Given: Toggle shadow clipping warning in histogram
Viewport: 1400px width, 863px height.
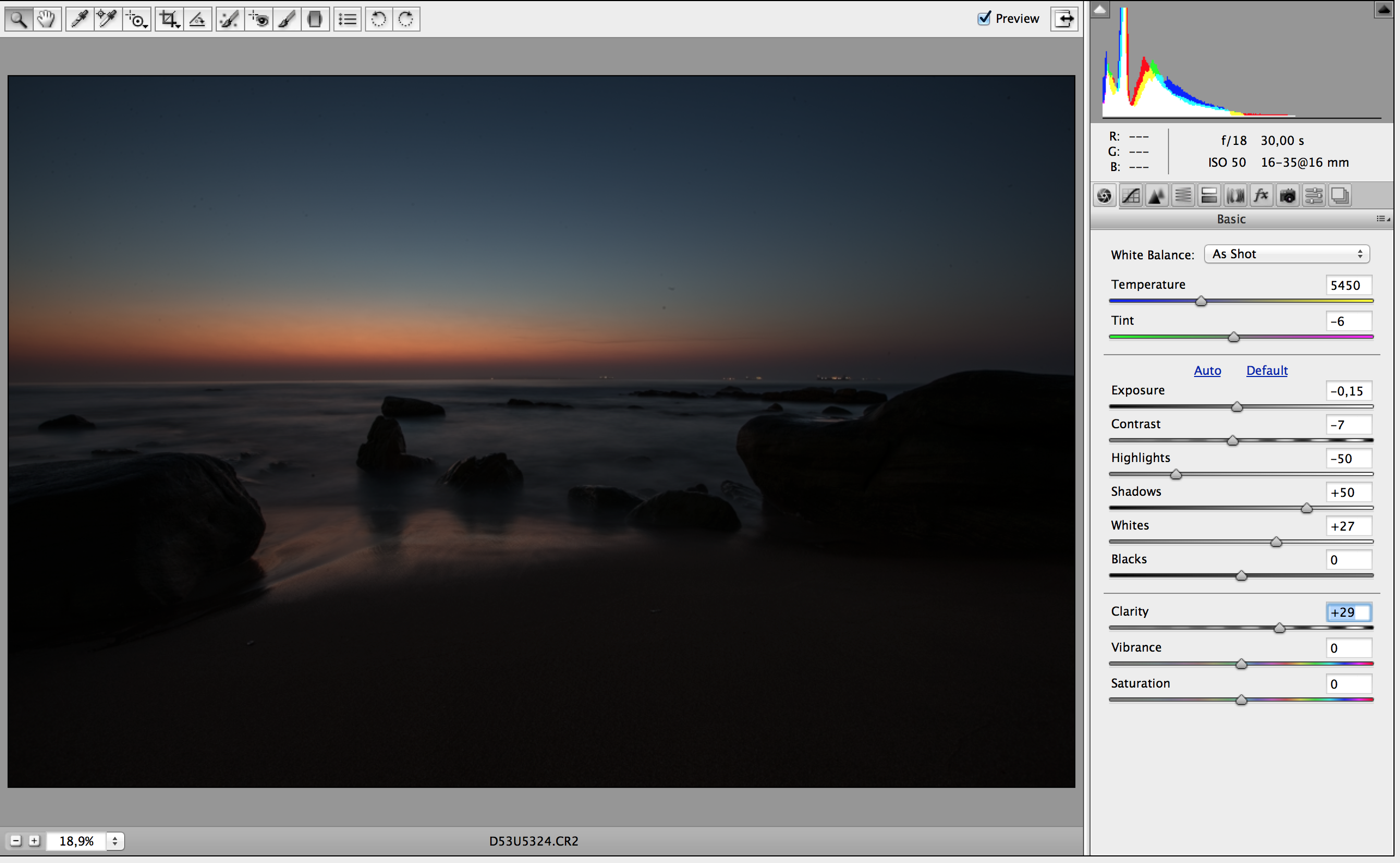Looking at the screenshot, I should click(x=1100, y=9).
